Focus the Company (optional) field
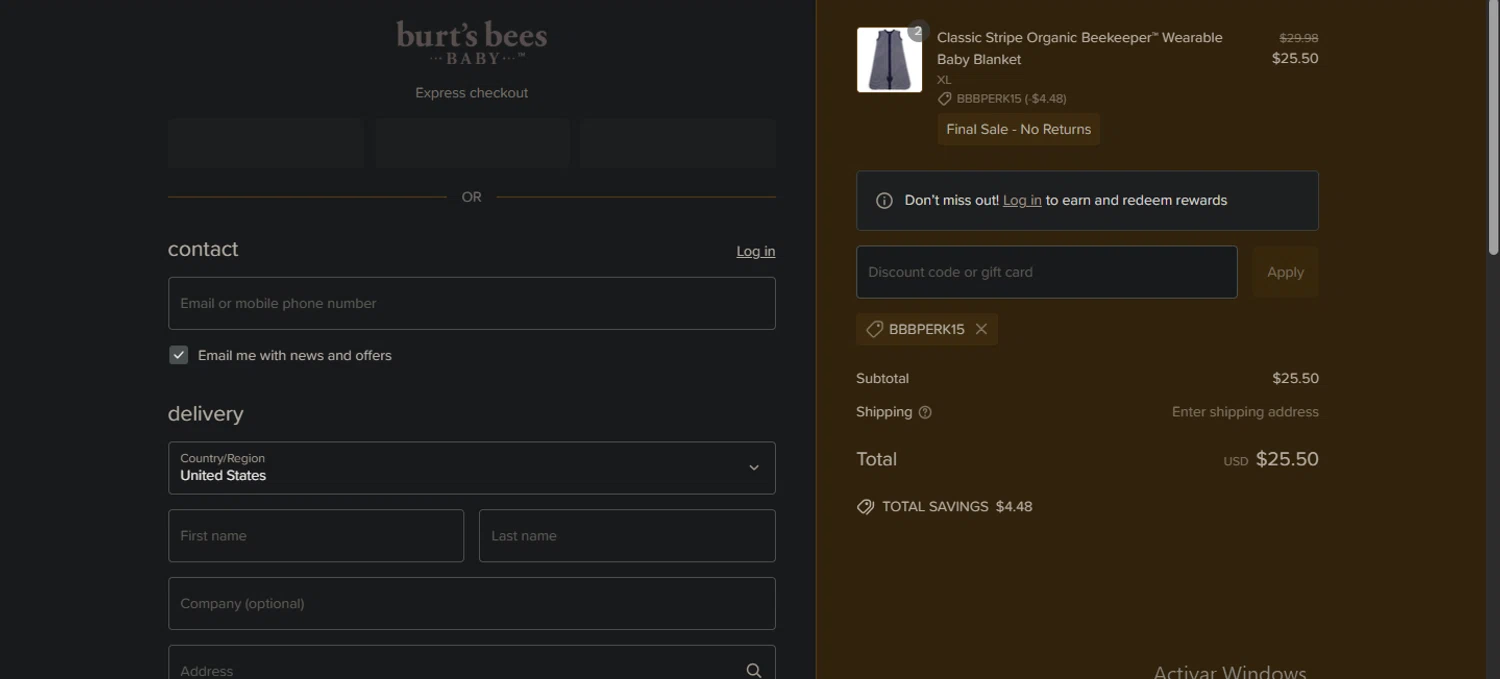The image size is (1500, 679). pos(472,604)
